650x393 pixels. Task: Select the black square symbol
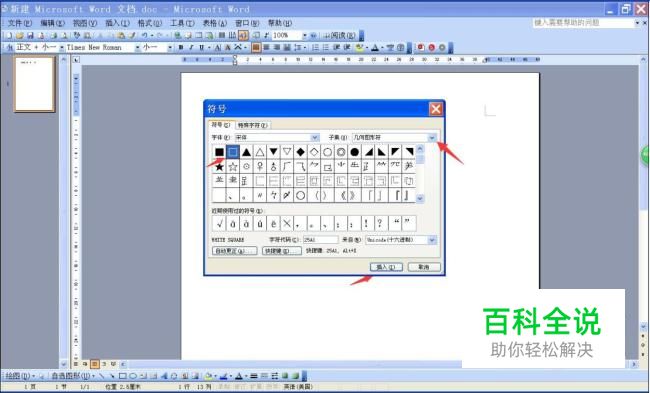pyautogui.click(x=219, y=152)
